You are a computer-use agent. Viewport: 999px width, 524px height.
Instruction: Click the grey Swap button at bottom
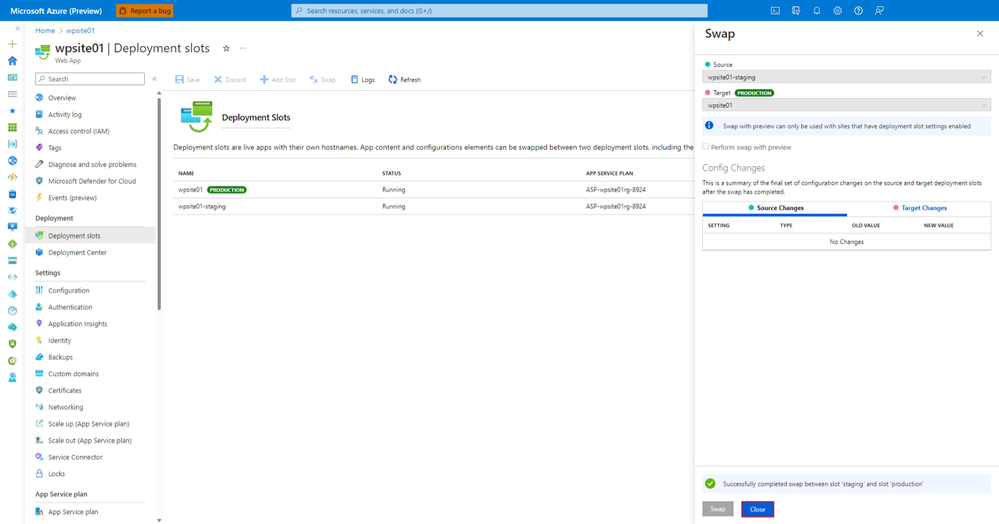pos(718,509)
